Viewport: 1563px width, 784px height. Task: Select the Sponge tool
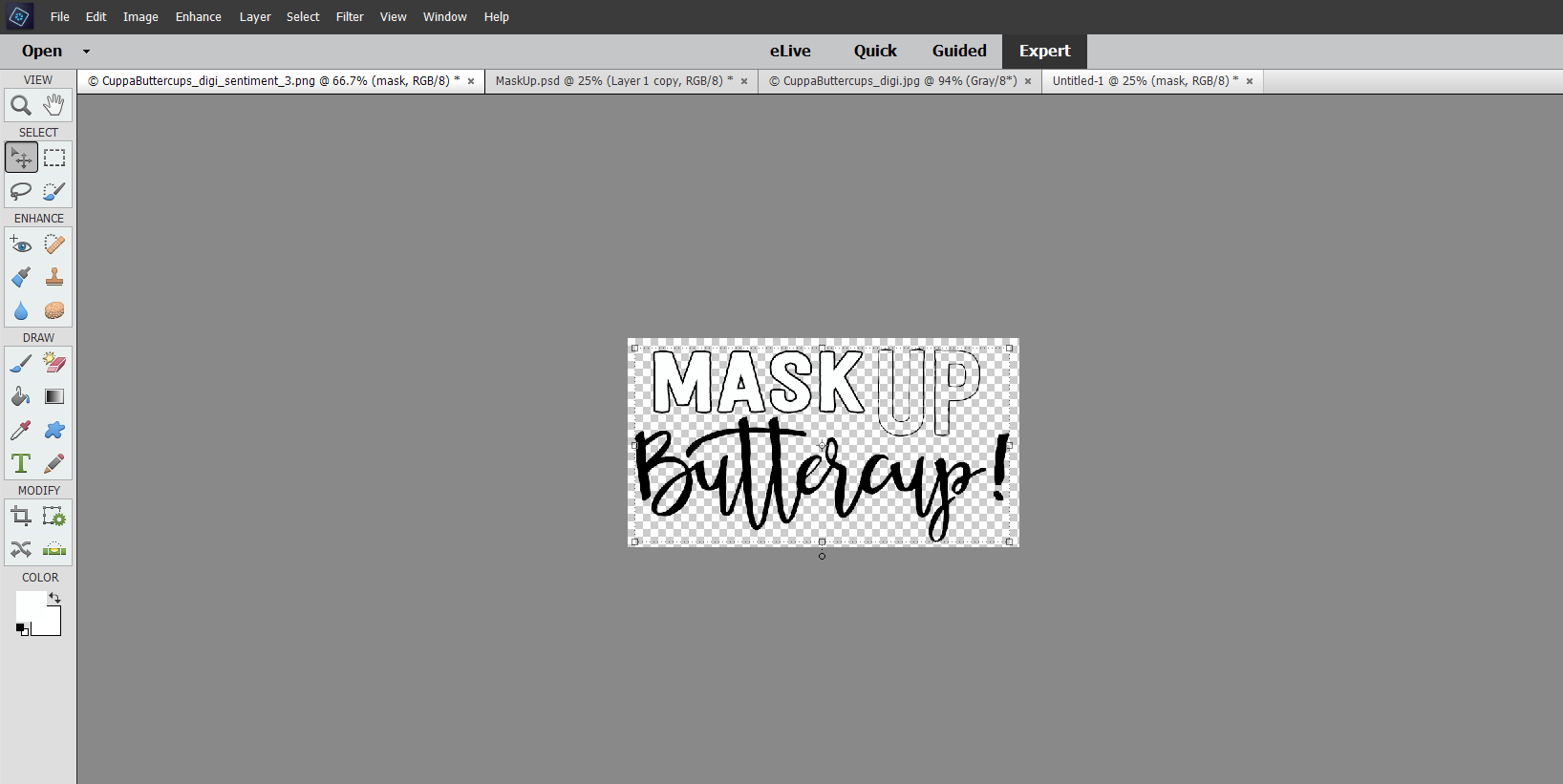(x=54, y=310)
